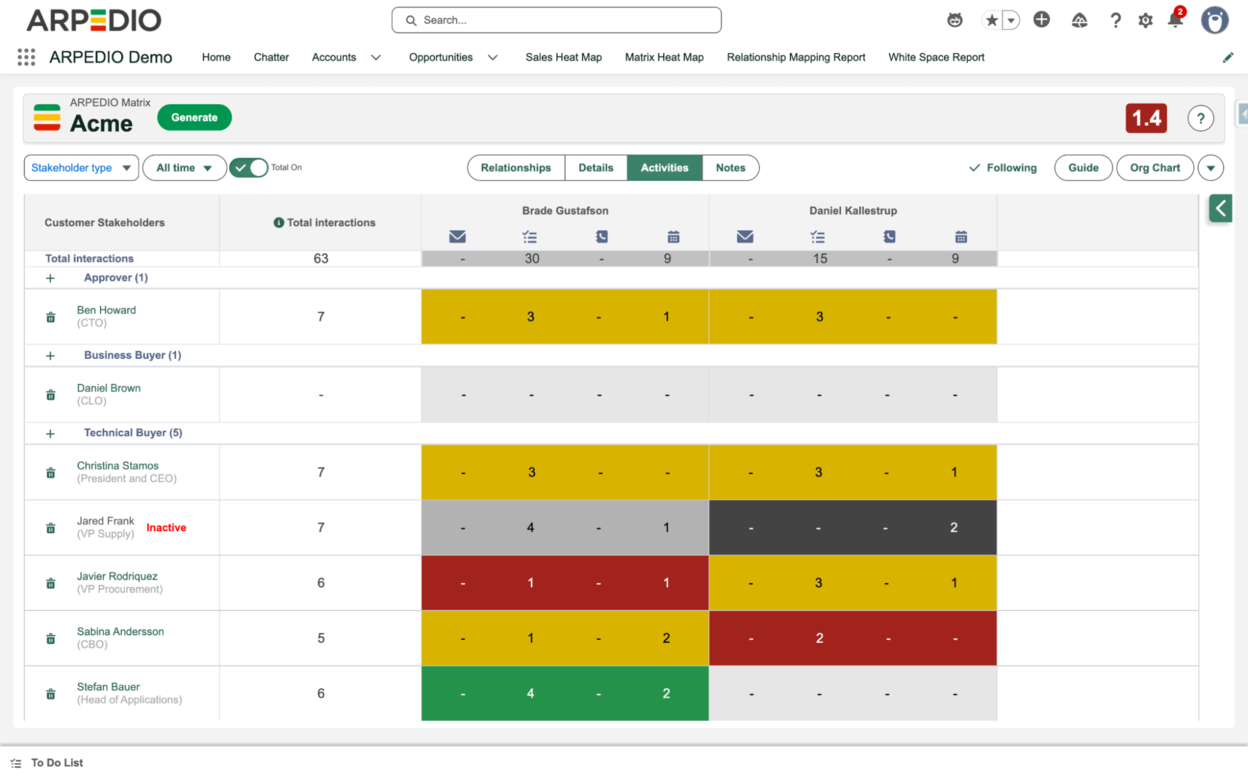
Task: Expand the Accounts nav dropdown chevron
Action: [376, 58]
